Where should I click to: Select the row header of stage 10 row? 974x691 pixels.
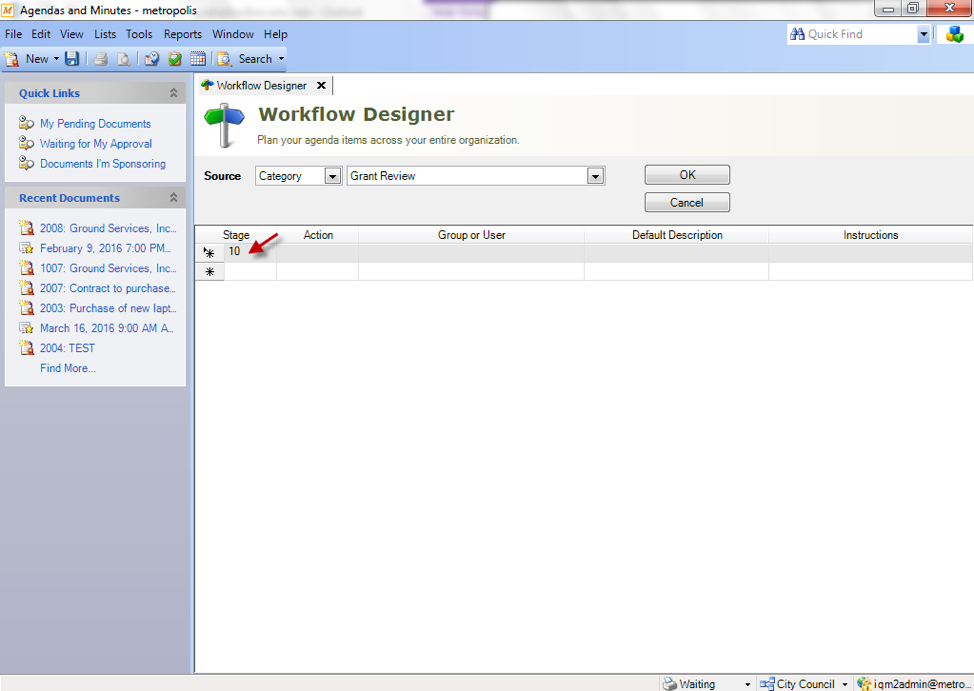209,253
